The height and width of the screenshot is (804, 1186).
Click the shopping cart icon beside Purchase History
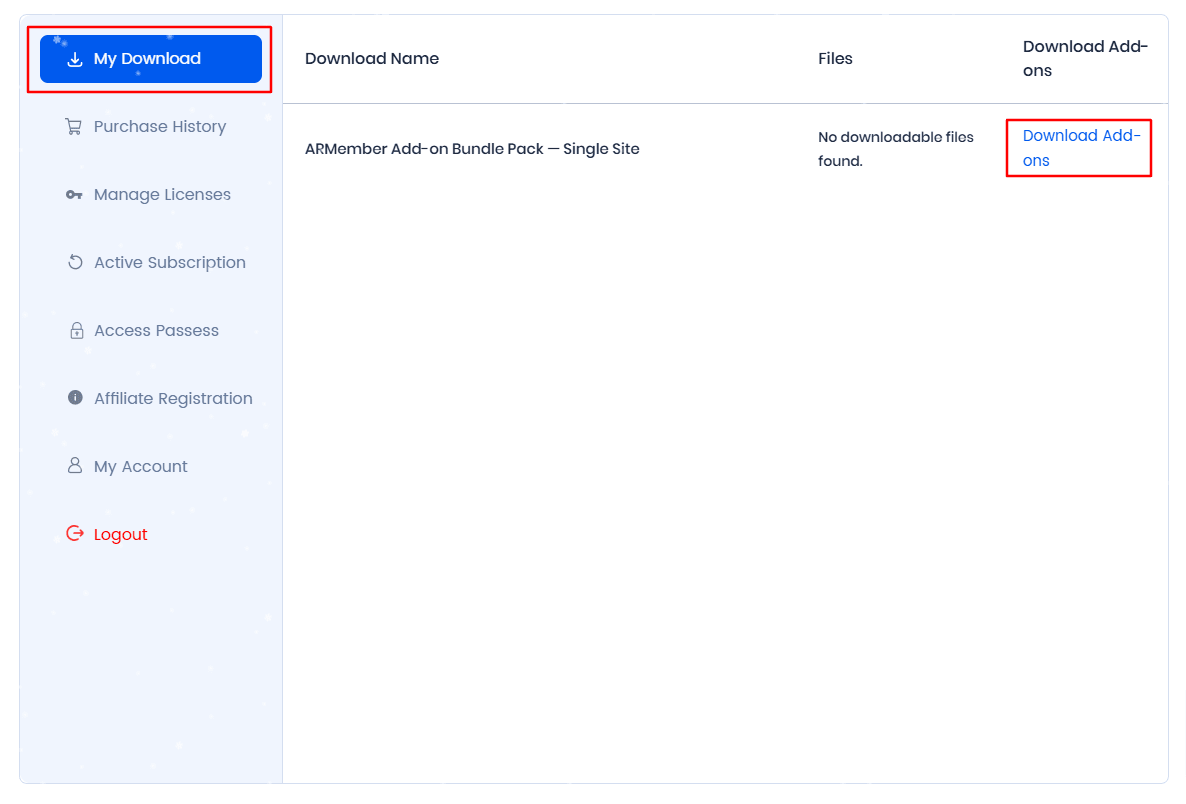(73, 126)
